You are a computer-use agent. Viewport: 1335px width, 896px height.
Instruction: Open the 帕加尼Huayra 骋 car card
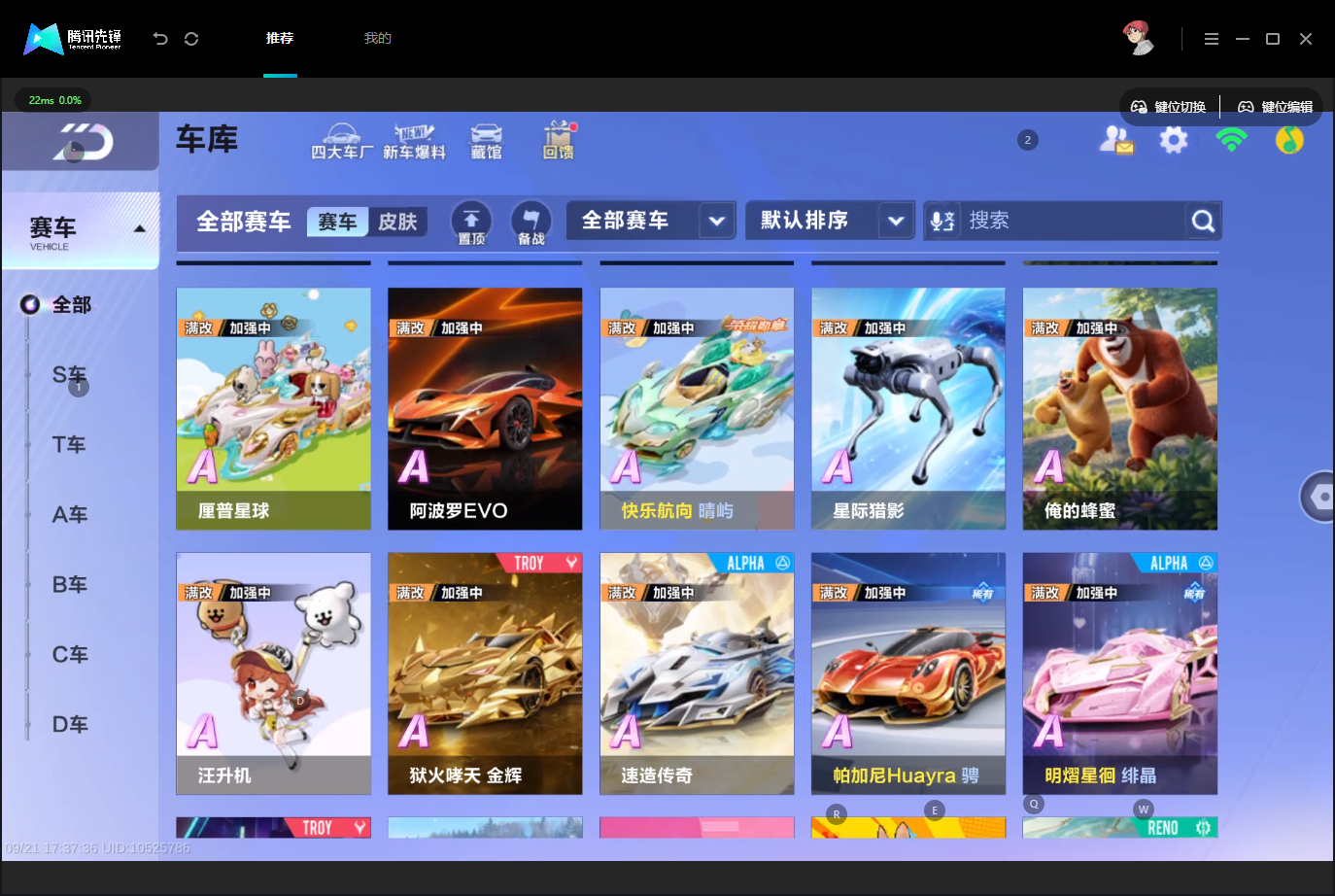pyautogui.click(x=908, y=673)
